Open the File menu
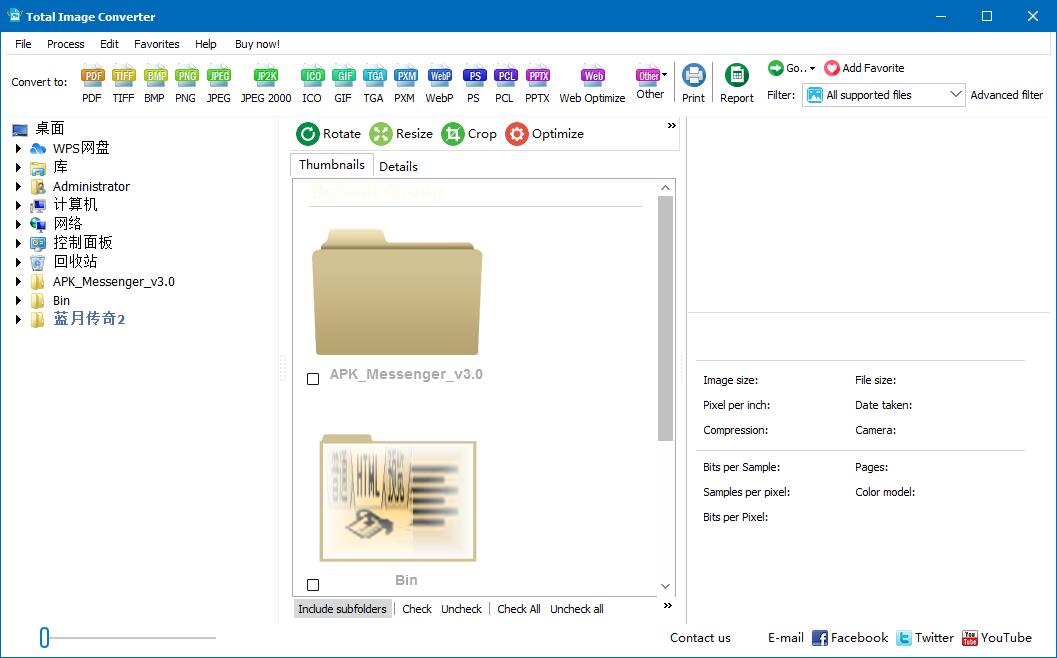 click(x=23, y=44)
